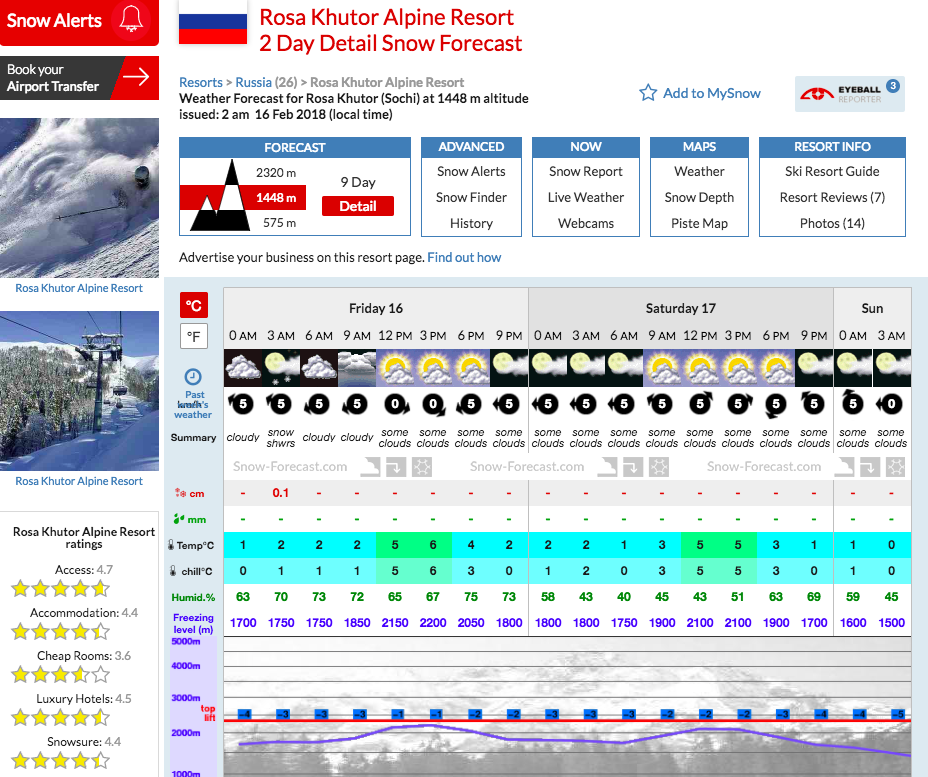The height and width of the screenshot is (777, 928).
Task: Select the 575 m elevation forecast
Action: tap(279, 223)
